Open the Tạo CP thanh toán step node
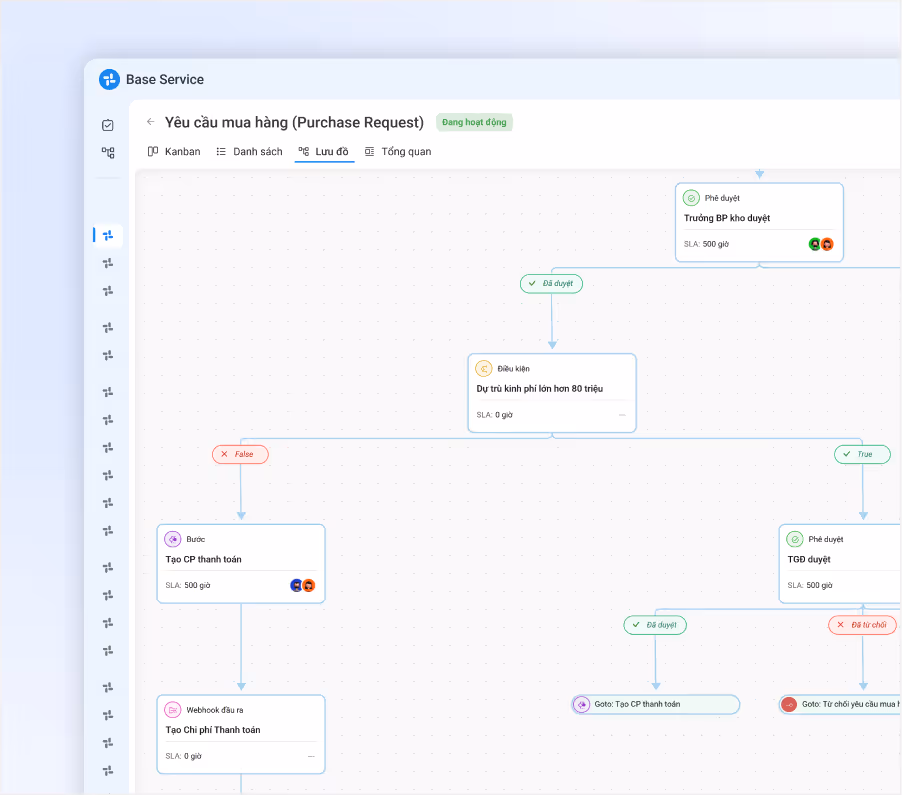 (241, 564)
